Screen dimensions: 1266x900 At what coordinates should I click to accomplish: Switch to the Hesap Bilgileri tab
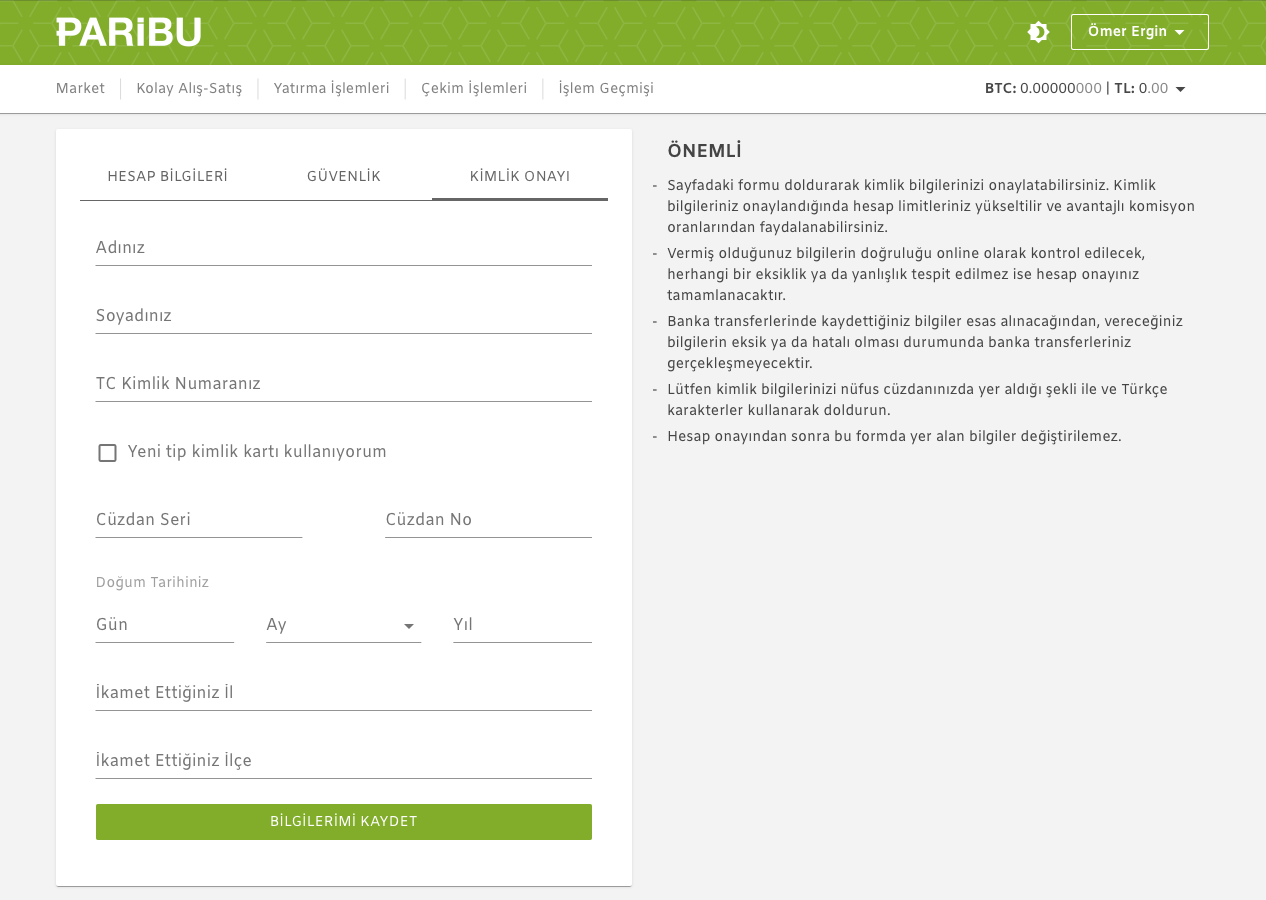(x=167, y=177)
